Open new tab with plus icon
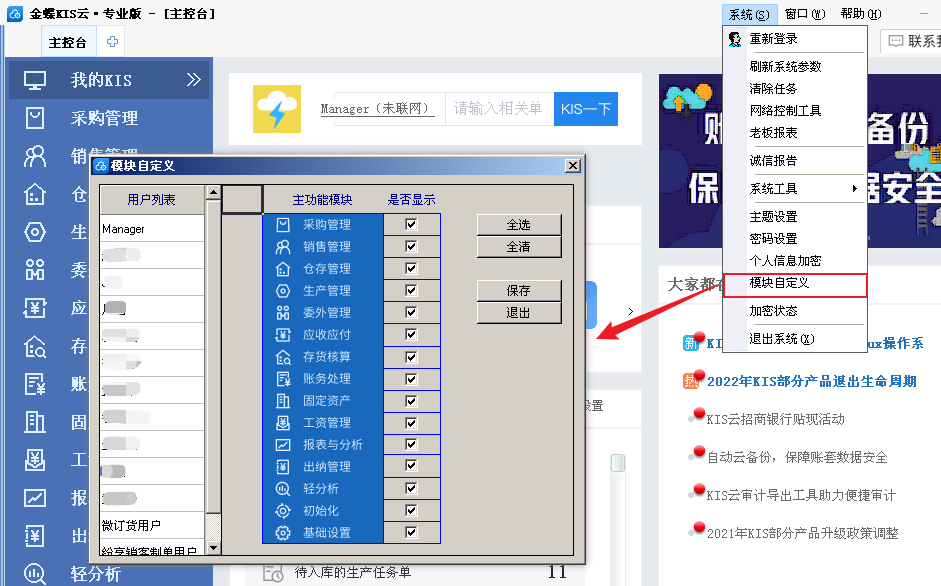The height and width of the screenshot is (586, 941). tap(112, 42)
